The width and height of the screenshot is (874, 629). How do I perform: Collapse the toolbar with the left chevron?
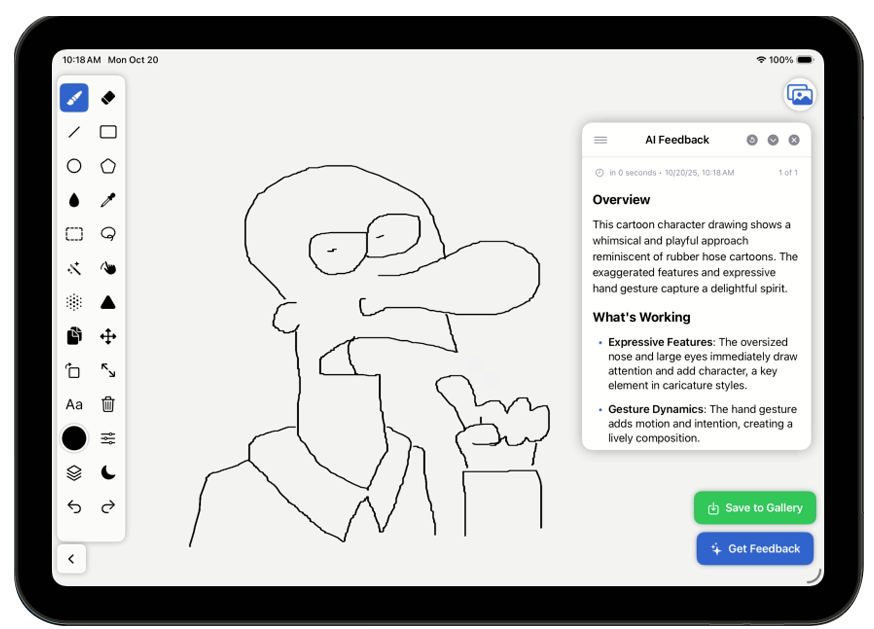click(71, 559)
